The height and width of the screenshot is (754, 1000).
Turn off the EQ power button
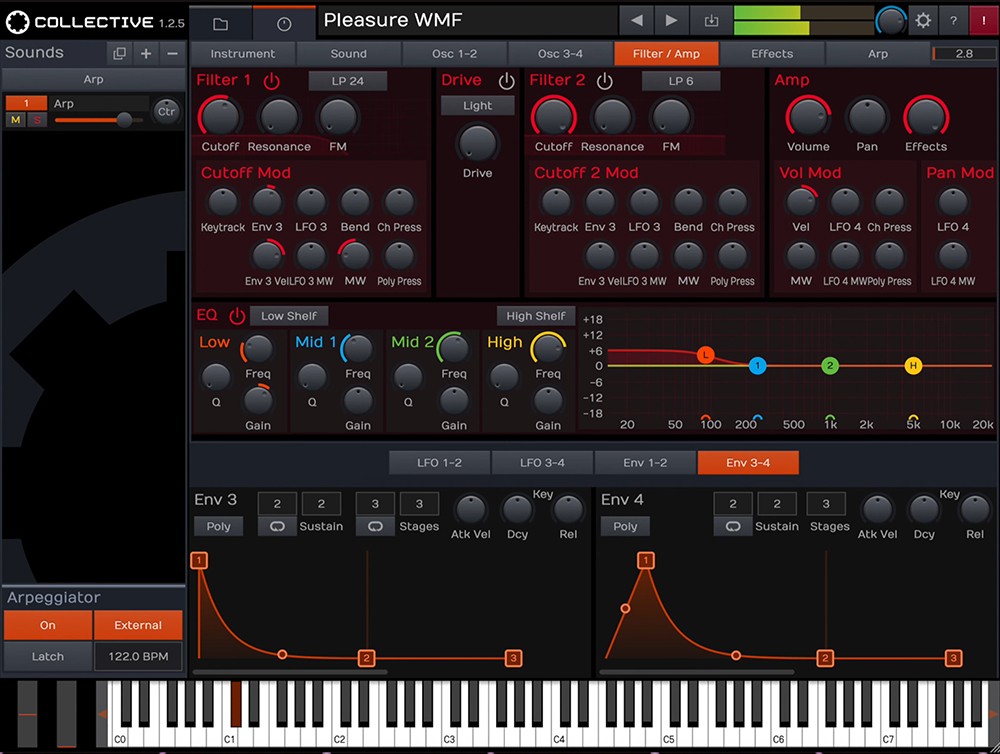tap(236, 316)
